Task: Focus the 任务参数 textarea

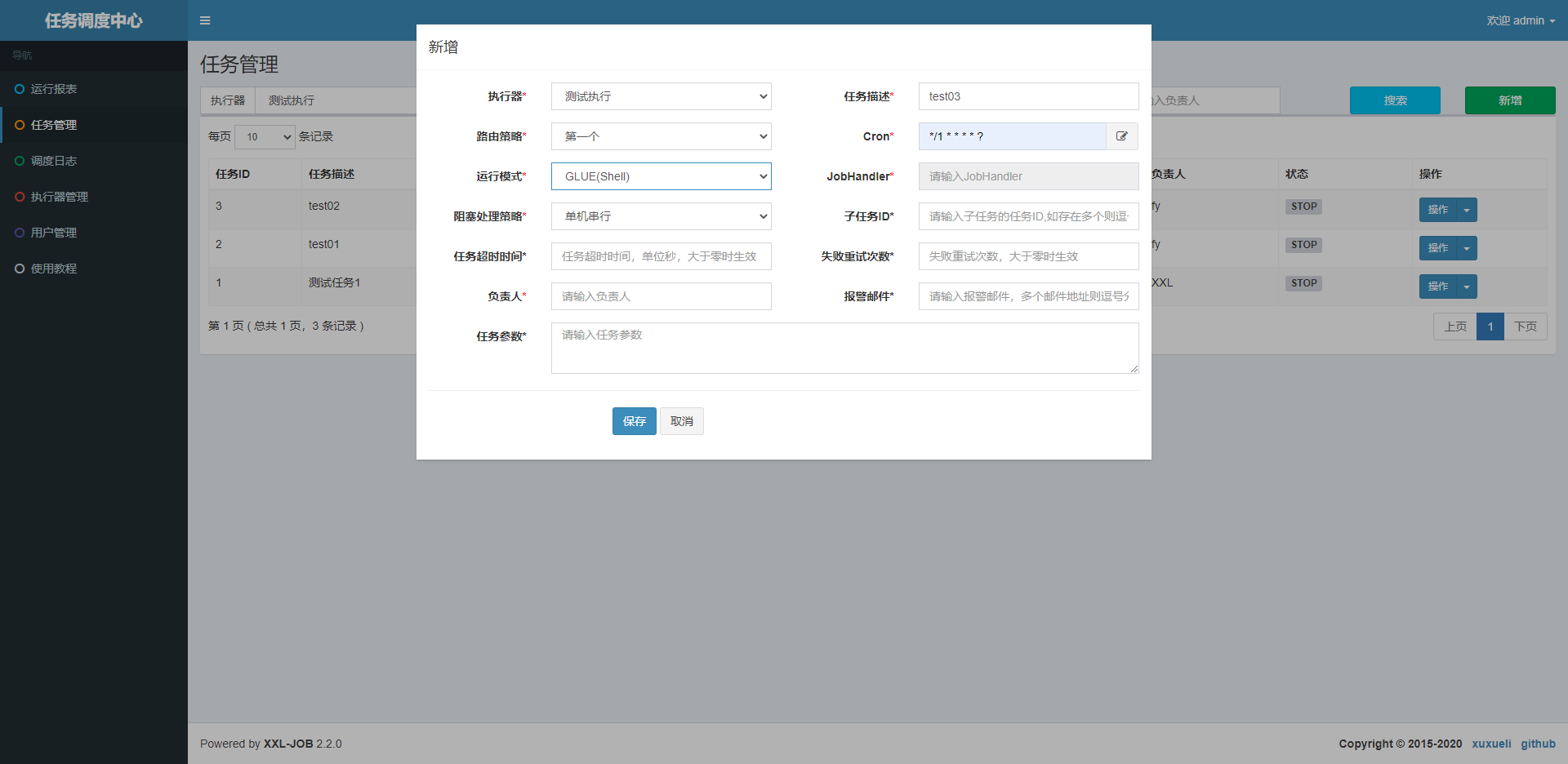Action: click(845, 348)
